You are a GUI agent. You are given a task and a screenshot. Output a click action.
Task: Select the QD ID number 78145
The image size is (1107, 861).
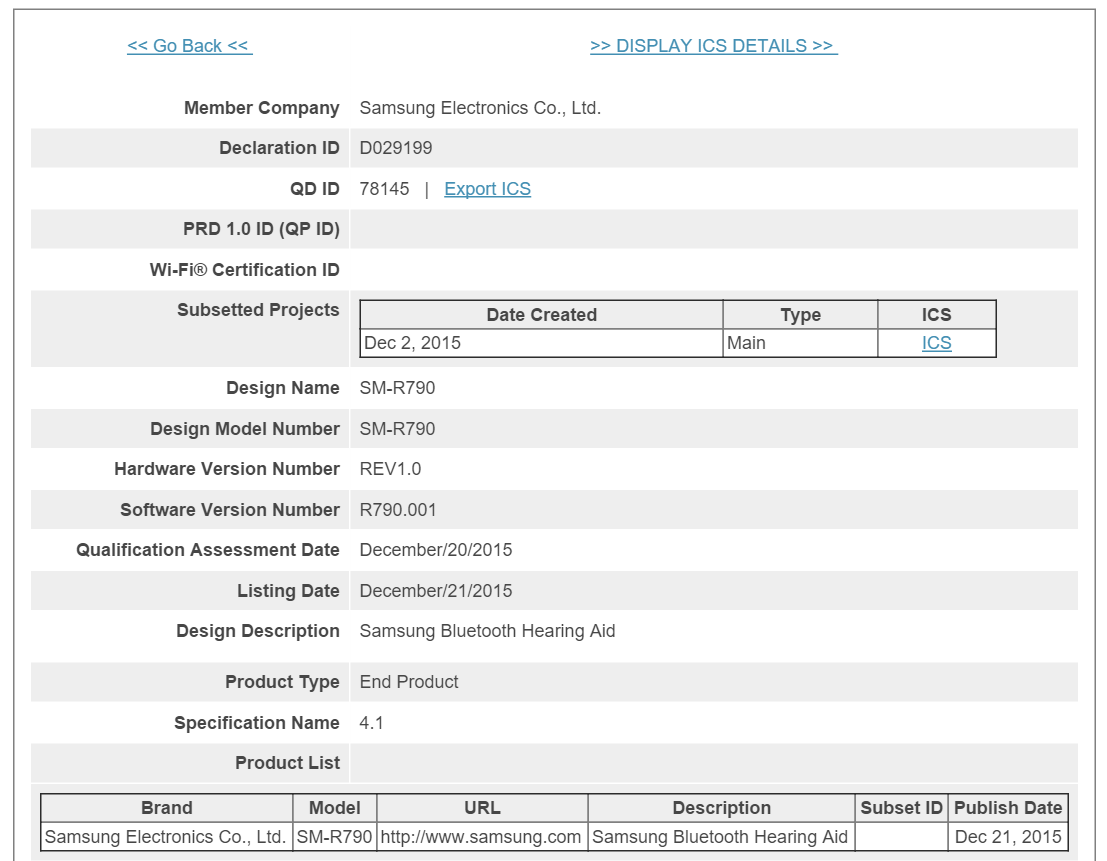[384, 189]
